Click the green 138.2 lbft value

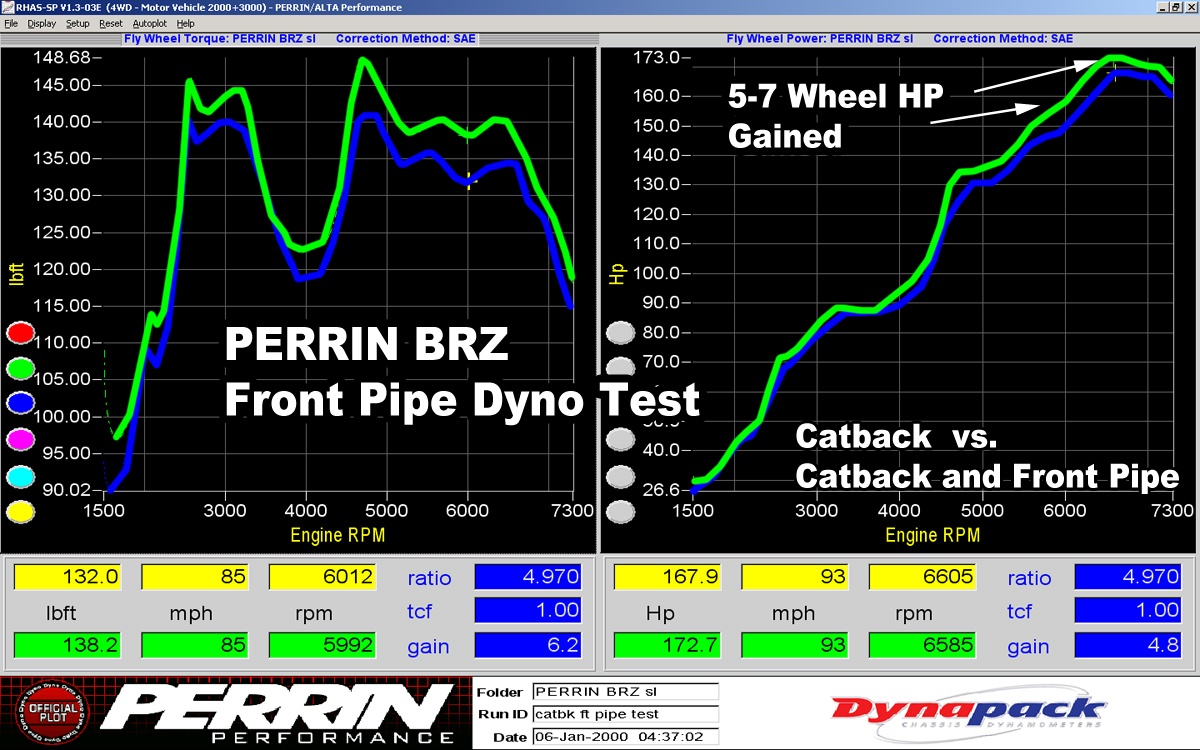click(x=67, y=646)
